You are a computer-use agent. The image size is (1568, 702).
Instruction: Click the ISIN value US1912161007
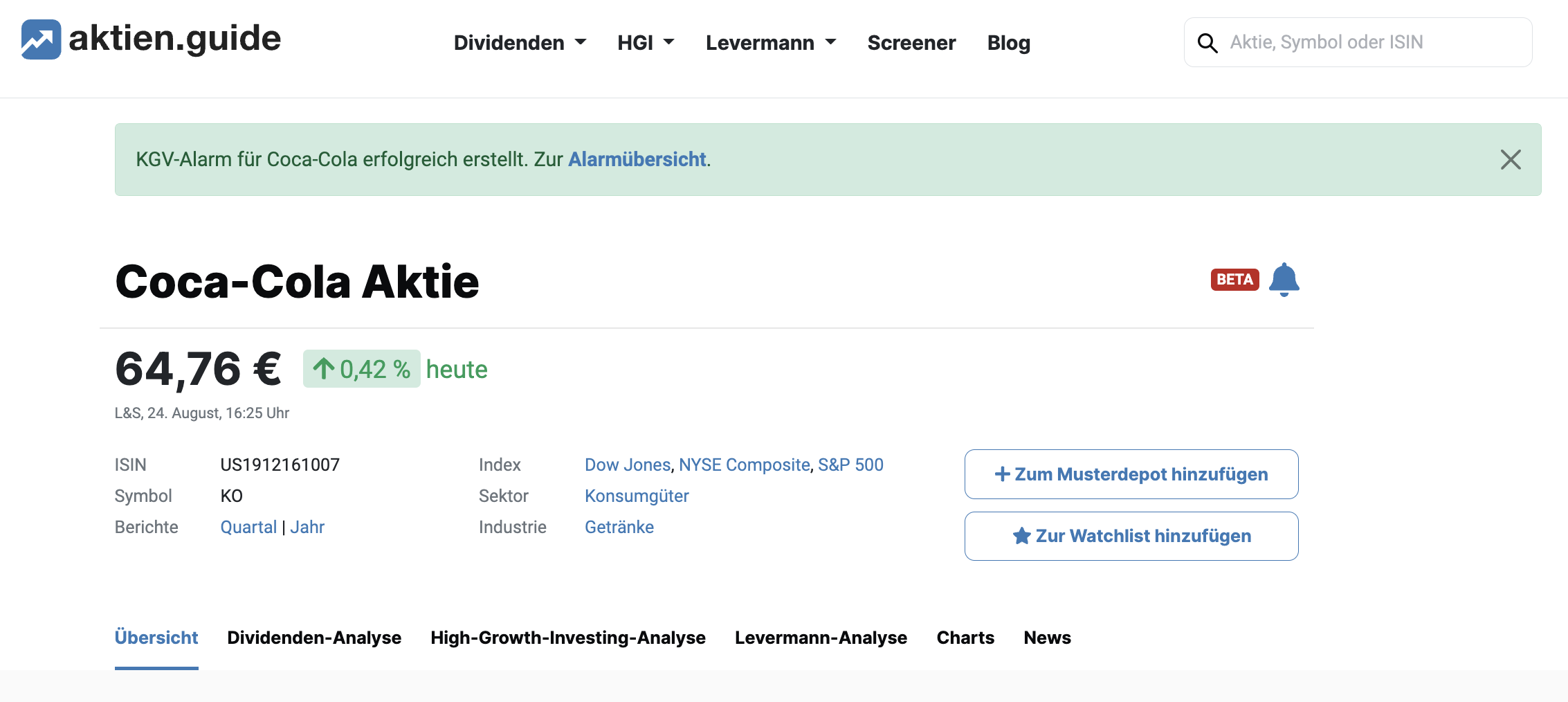coord(280,465)
